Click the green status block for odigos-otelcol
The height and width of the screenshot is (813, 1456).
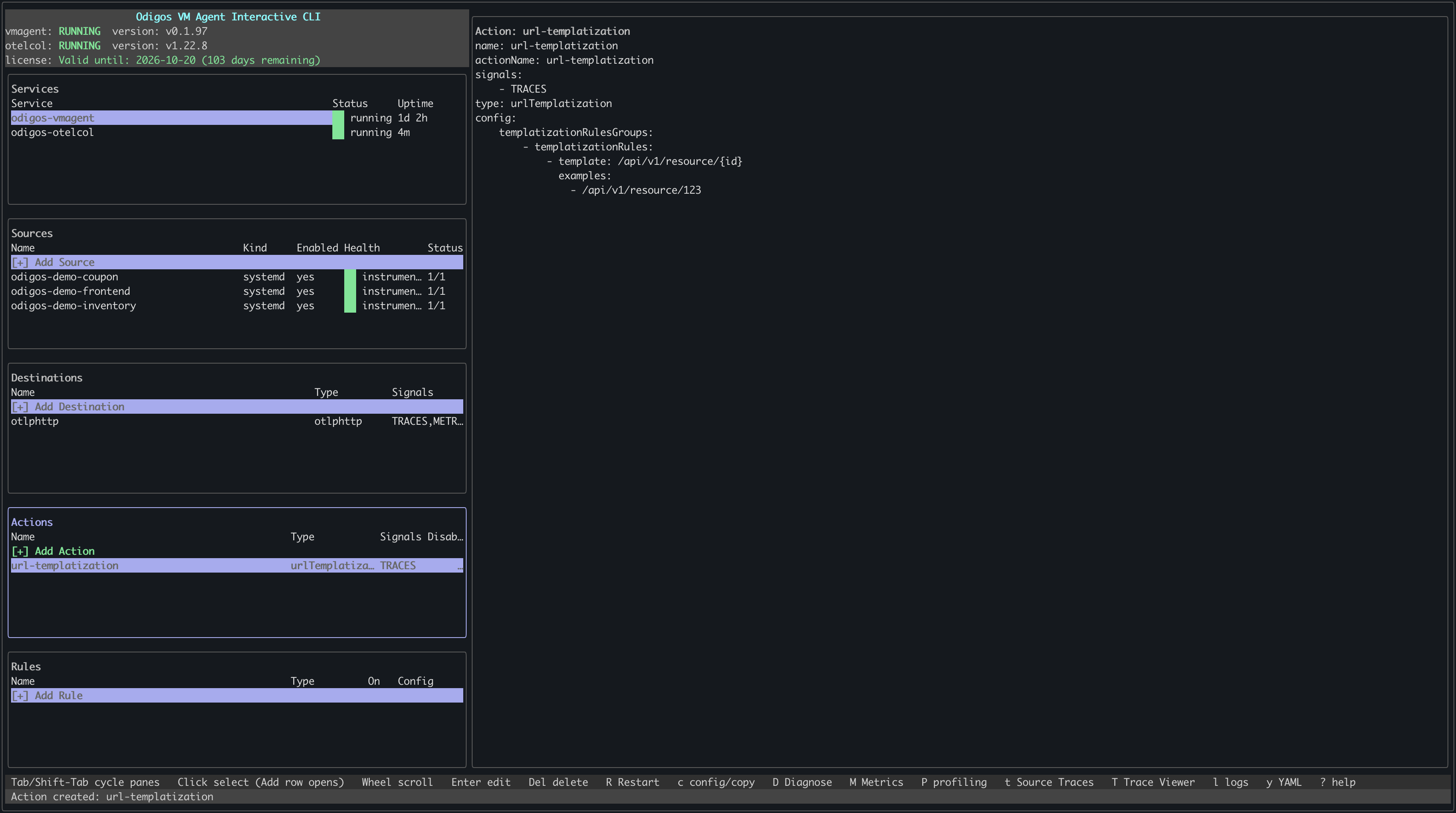point(338,133)
